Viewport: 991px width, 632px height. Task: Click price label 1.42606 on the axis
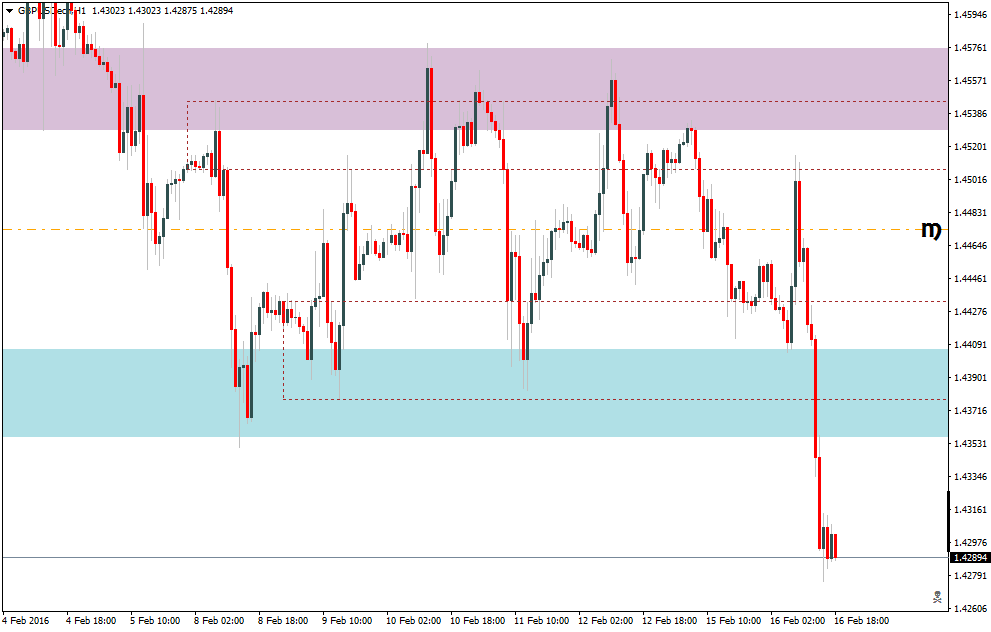point(970,608)
